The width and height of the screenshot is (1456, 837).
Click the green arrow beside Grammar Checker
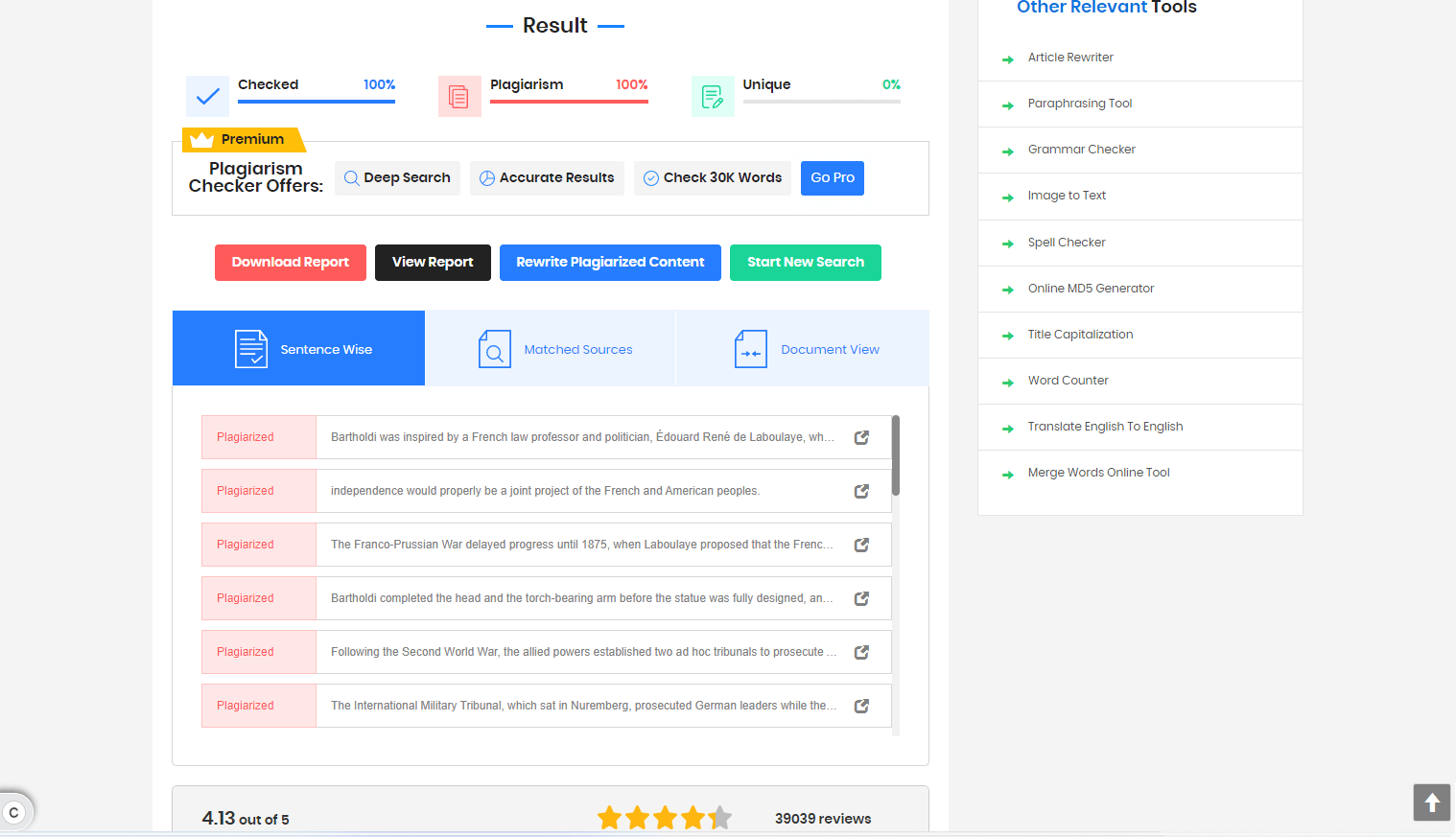tap(1008, 151)
